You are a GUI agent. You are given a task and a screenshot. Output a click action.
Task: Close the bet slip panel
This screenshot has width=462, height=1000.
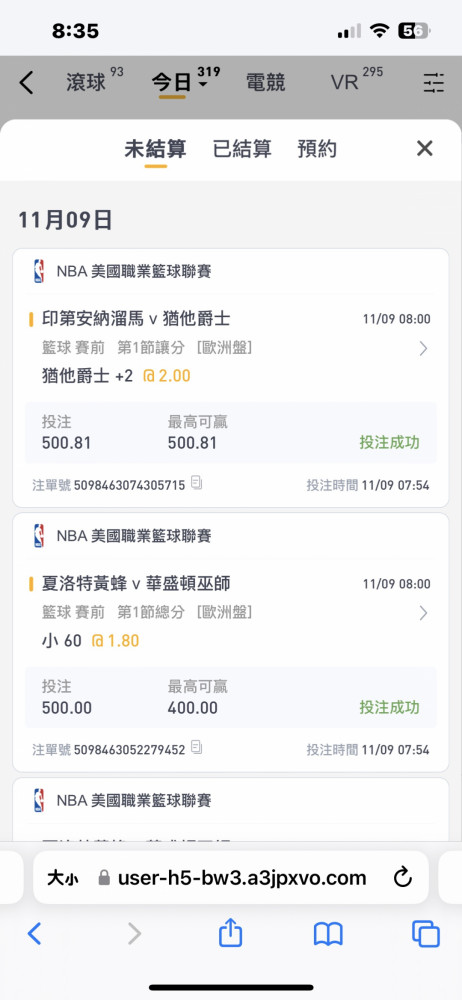pos(424,149)
